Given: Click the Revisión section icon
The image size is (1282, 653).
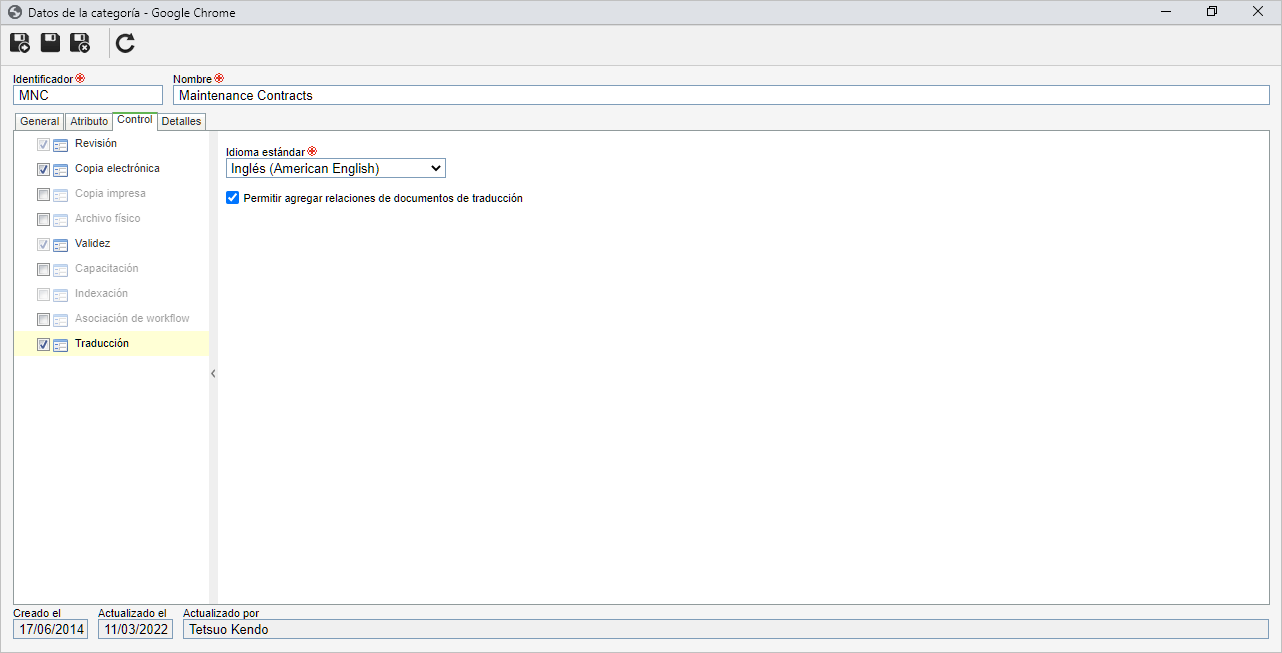Looking at the screenshot, I should coord(60,144).
